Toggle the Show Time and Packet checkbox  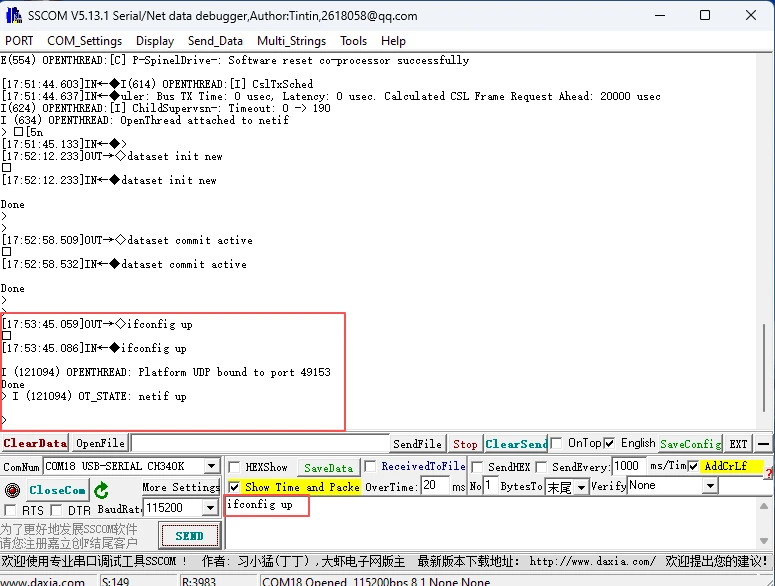(235, 487)
